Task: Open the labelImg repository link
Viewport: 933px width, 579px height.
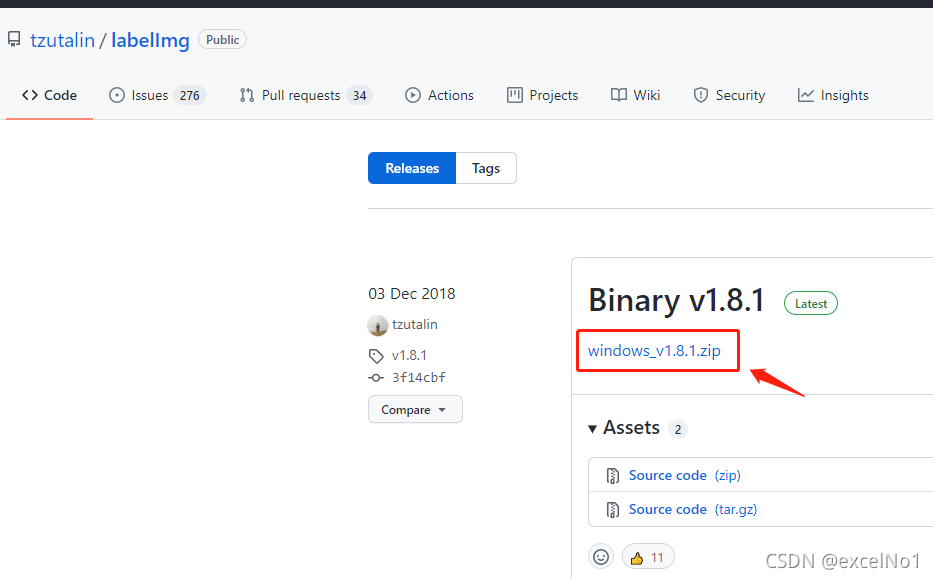Action: 150,40
